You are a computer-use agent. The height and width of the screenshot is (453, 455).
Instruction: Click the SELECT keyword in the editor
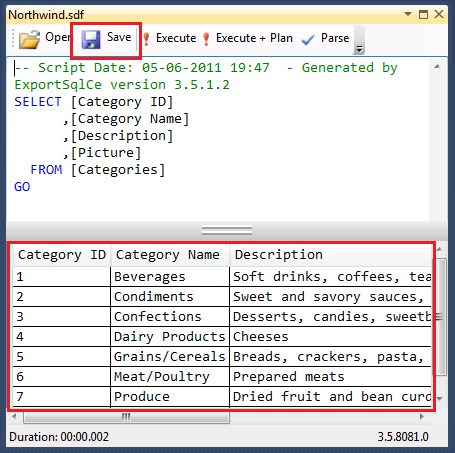[x=38, y=102]
